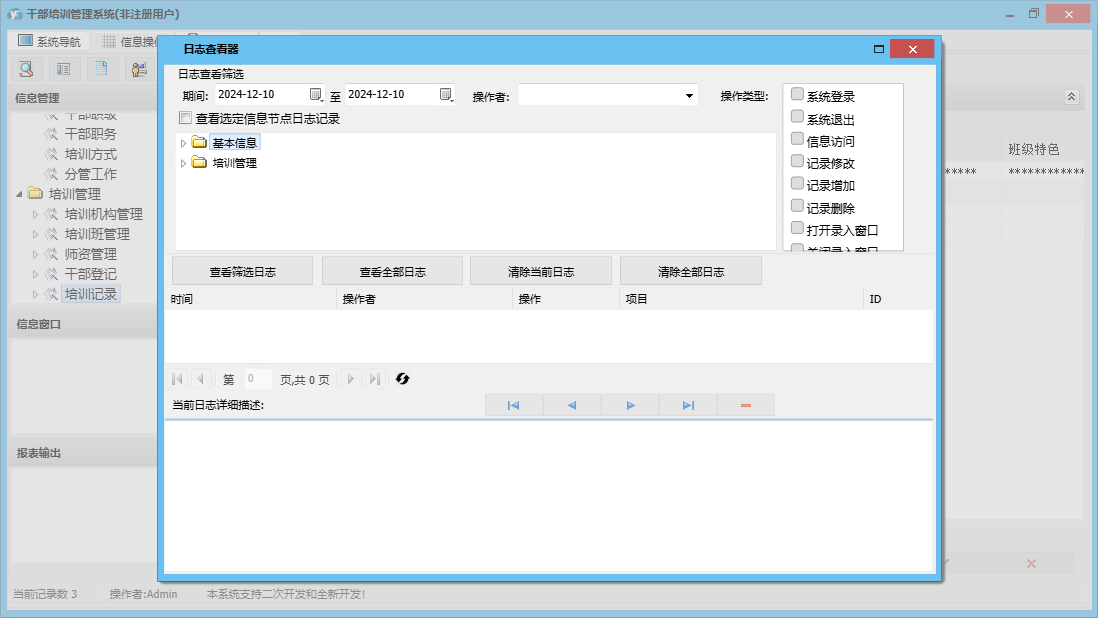Click the 班级特色 column header
The height and width of the screenshot is (618, 1098).
pyautogui.click(x=1043, y=149)
